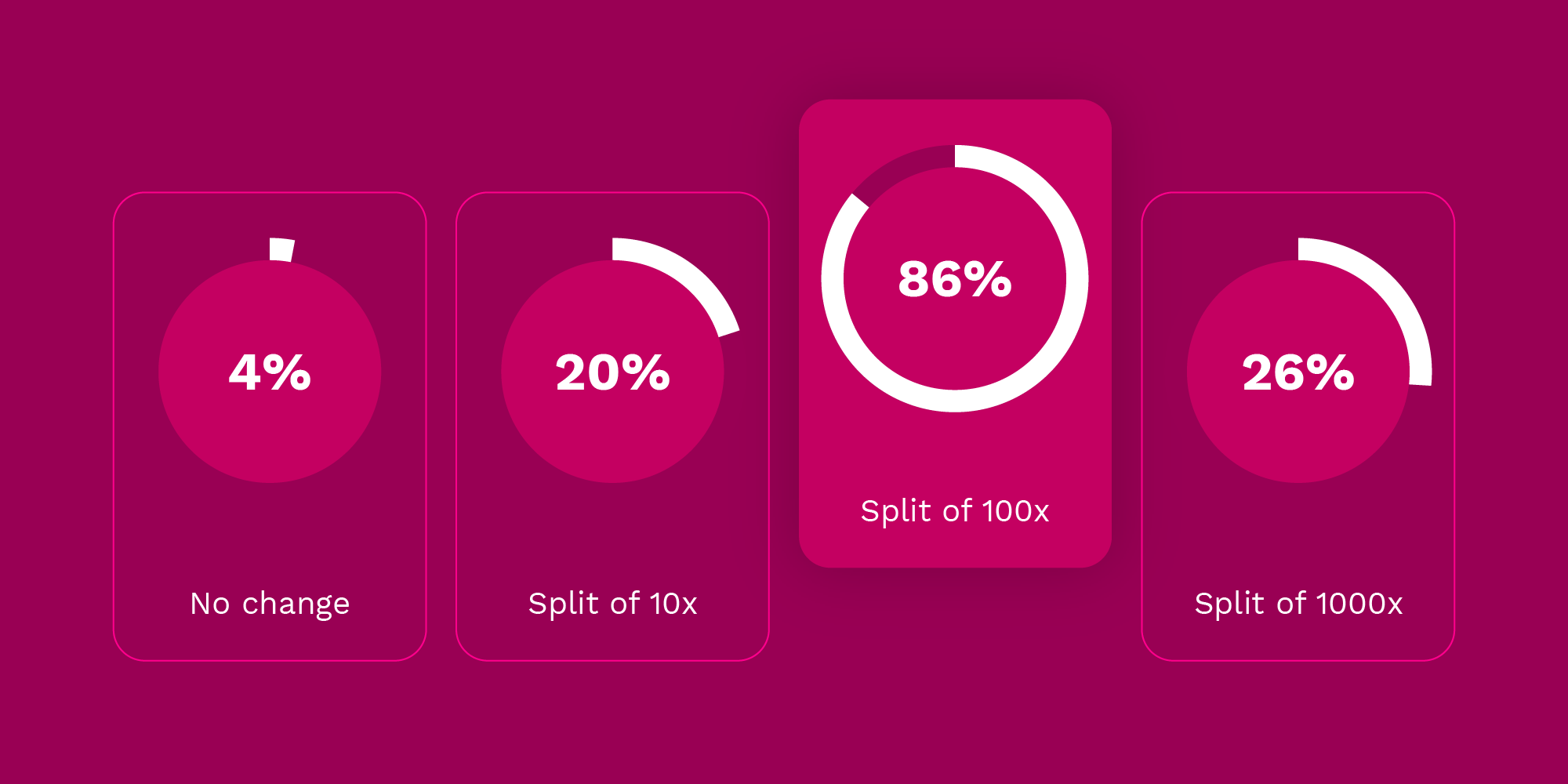This screenshot has width=1568, height=784.
Task: Click the pink circle behind 26%
Action: [1298, 439]
